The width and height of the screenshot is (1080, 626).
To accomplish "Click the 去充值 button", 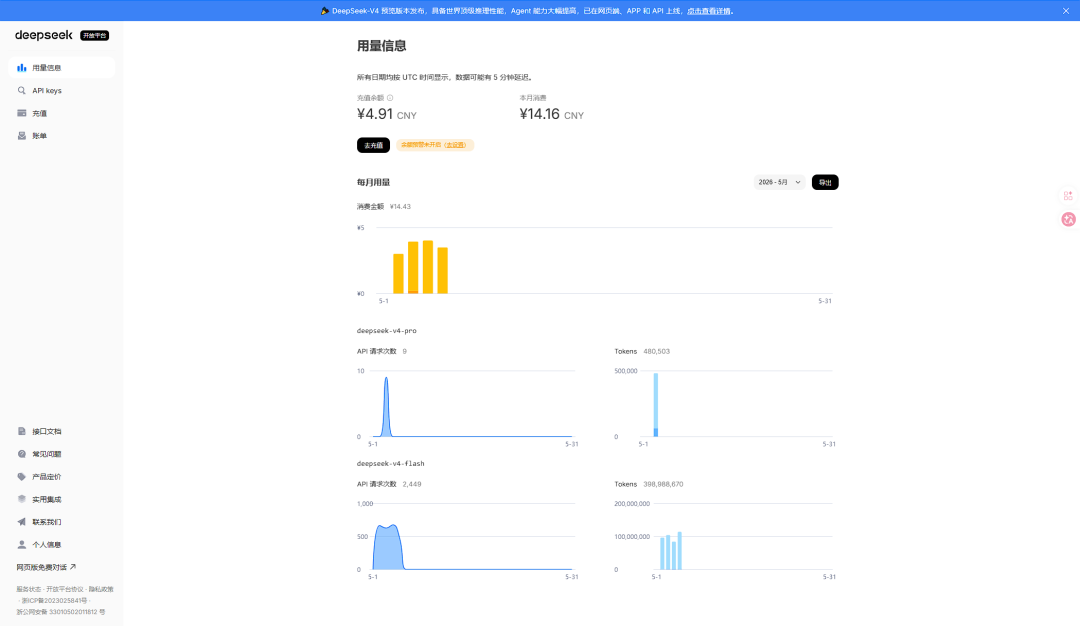I will [373, 145].
